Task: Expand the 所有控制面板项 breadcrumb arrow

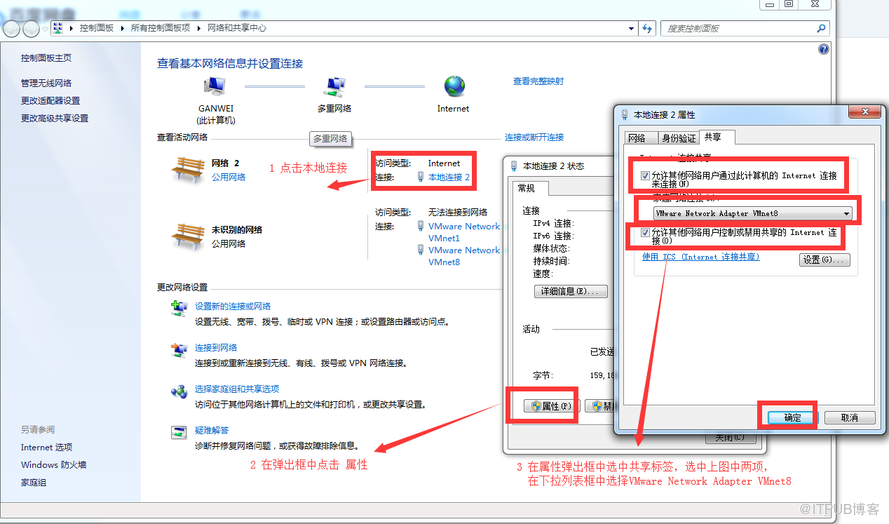Action: point(198,28)
